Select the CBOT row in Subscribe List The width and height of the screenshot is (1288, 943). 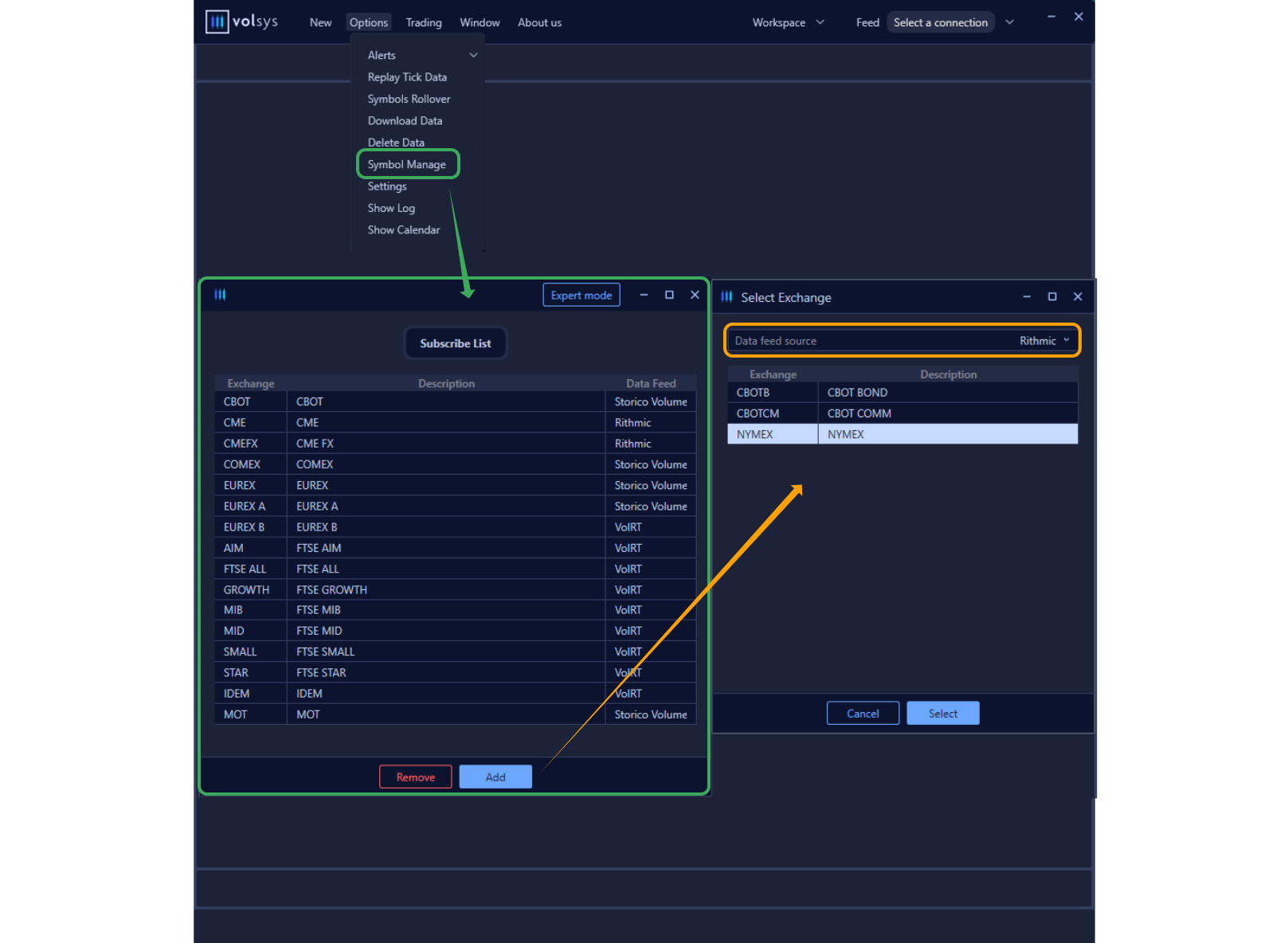456,401
